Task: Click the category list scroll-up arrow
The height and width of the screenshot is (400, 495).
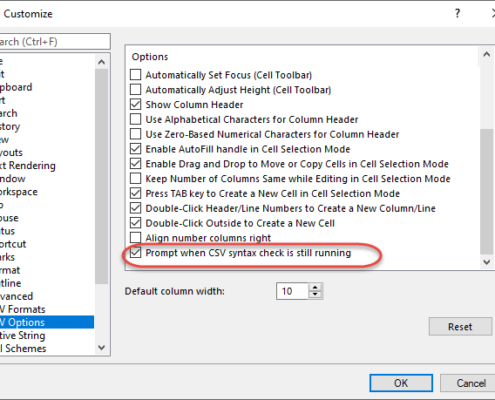Action: (x=102, y=62)
